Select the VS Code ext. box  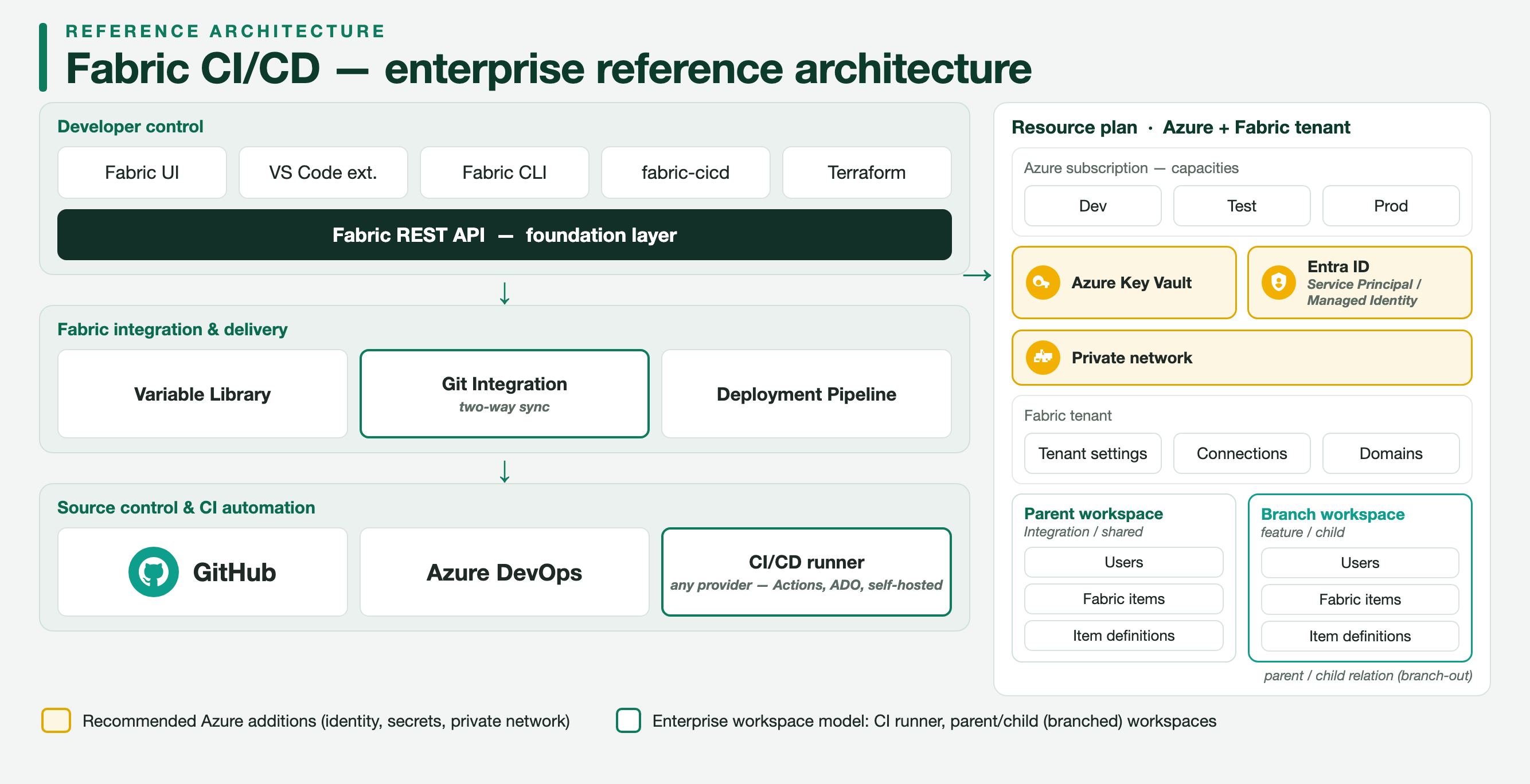[x=323, y=173]
